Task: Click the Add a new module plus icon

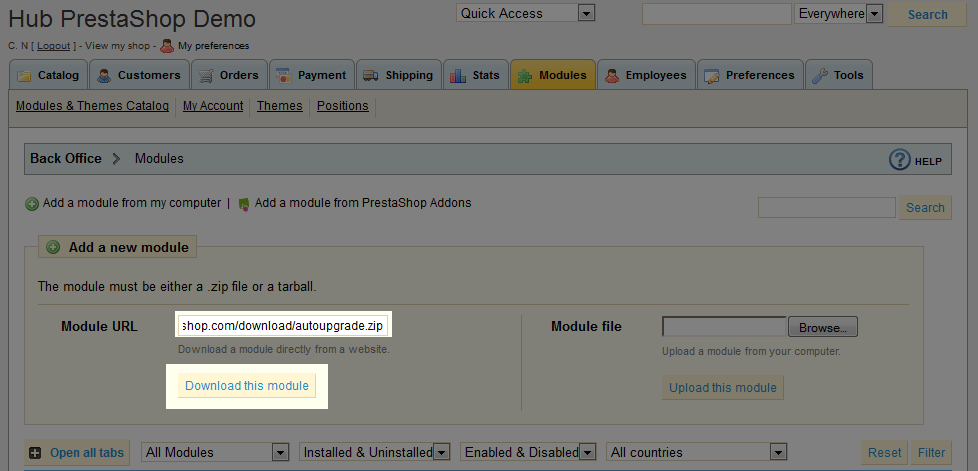Action: [x=53, y=247]
